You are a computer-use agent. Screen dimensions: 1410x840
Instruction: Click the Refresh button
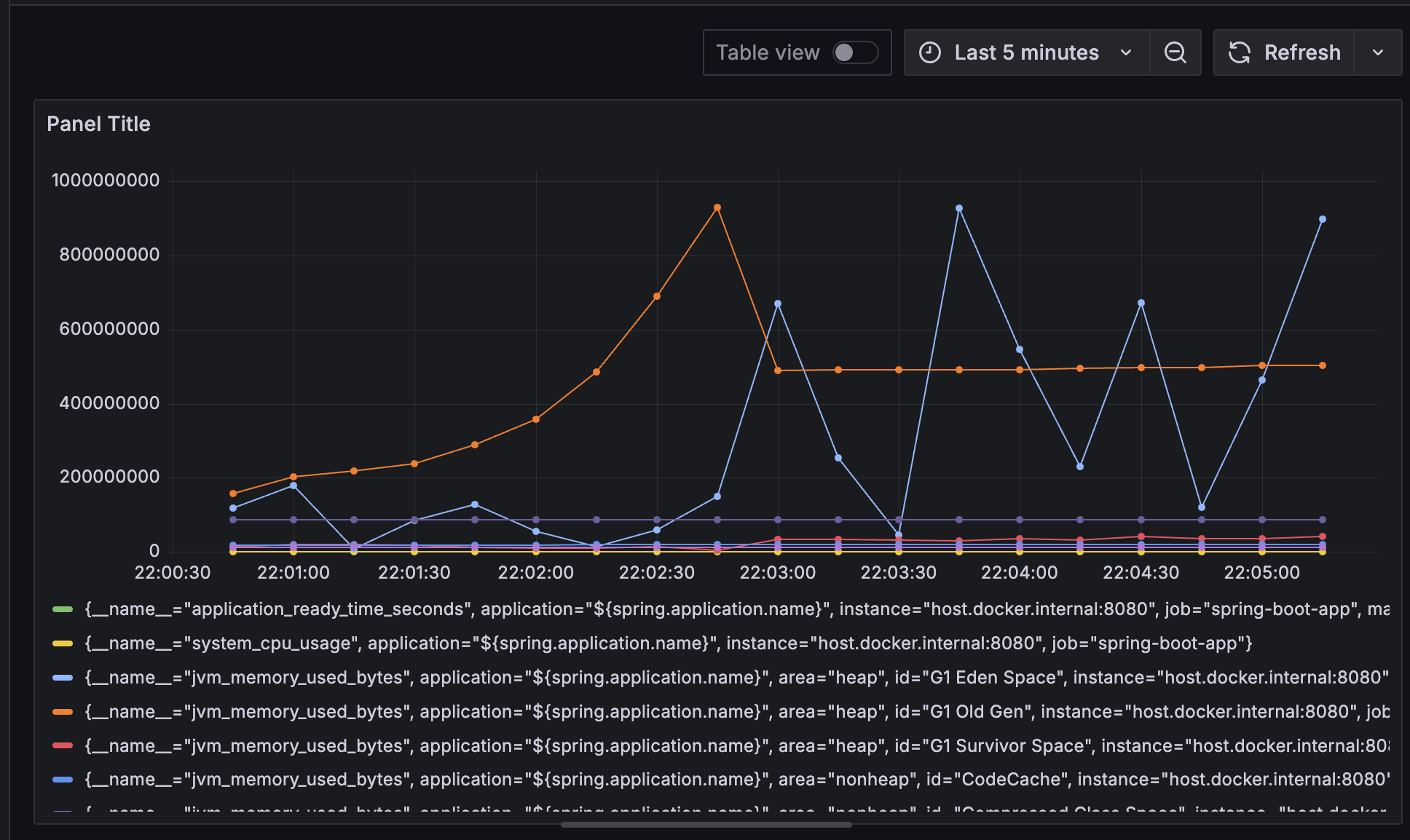coord(1284,52)
